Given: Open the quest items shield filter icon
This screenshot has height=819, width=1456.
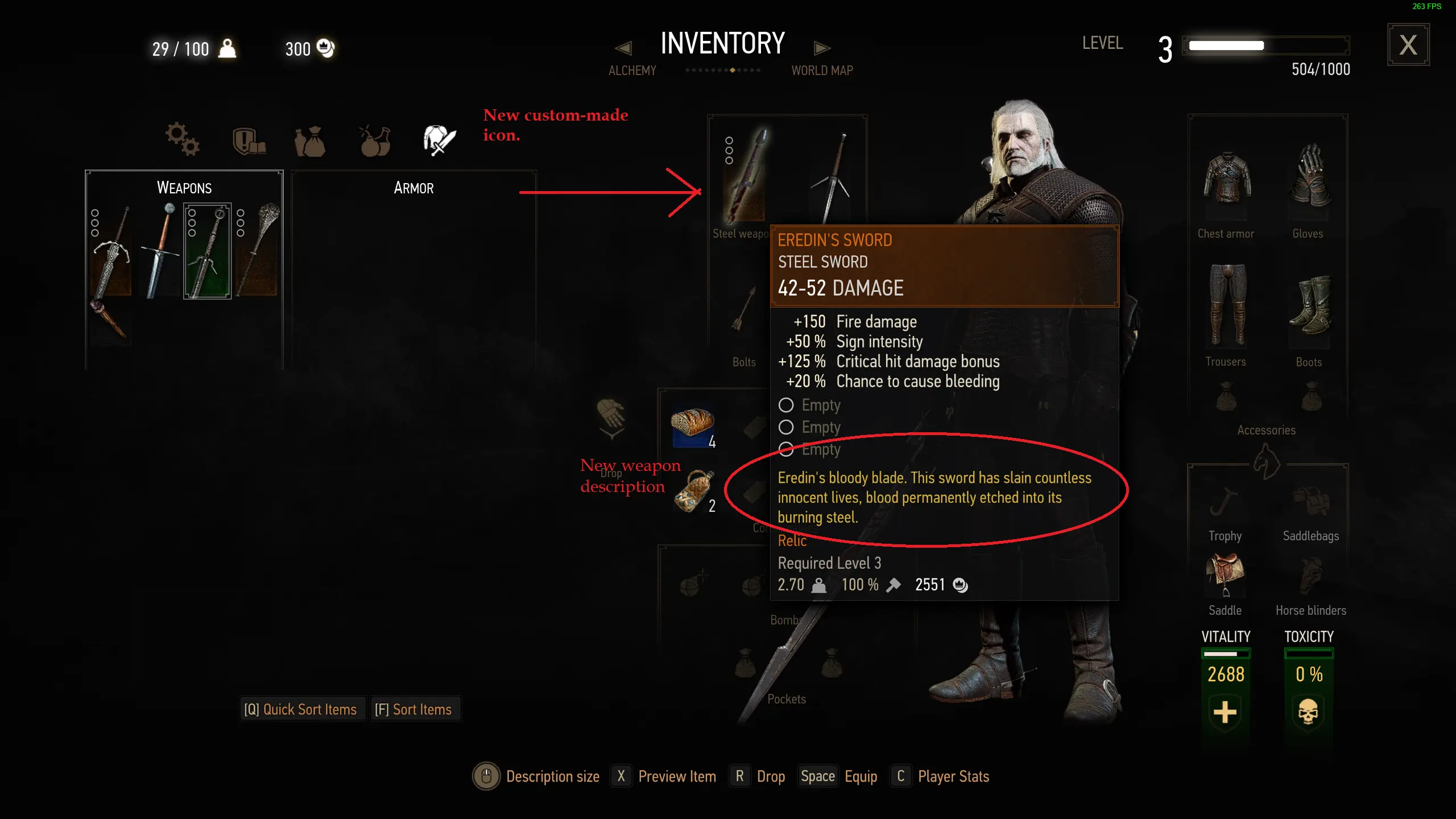Looking at the screenshot, I should click(249, 140).
